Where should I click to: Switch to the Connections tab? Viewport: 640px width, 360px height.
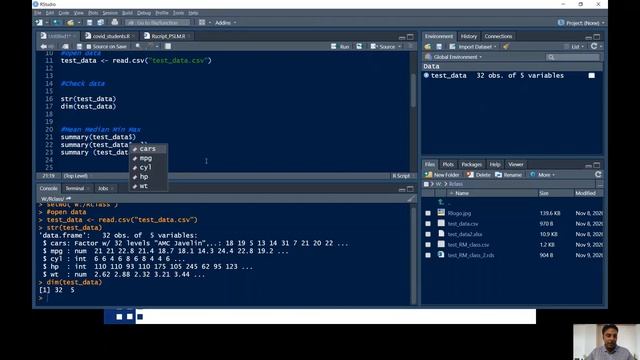click(498, 36)
